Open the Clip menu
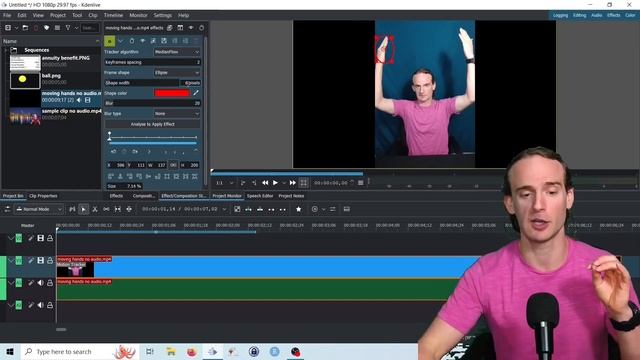The height and width of the screenshot is (360, 640). coord(93,15)
